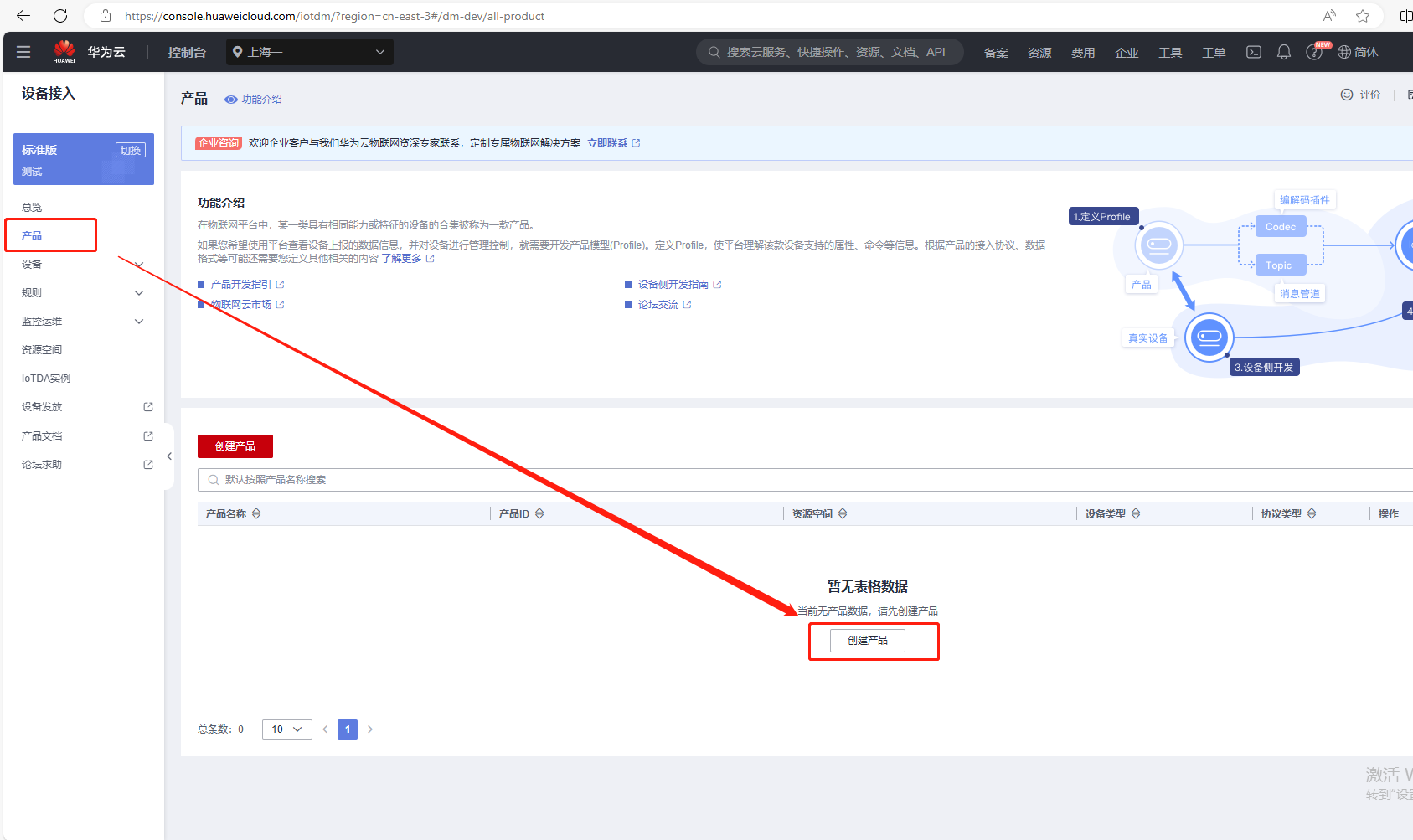
Task: Click 切换 to switch instance edition
Action: coord(130,150)
